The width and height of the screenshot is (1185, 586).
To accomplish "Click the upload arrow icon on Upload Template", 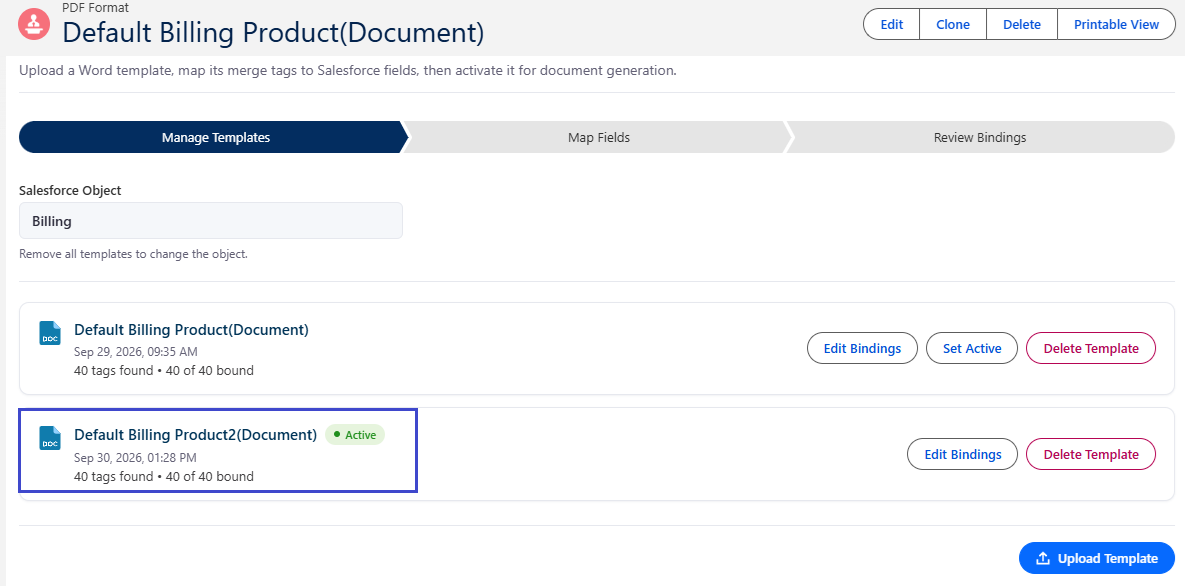I will tap(1043, 559).
